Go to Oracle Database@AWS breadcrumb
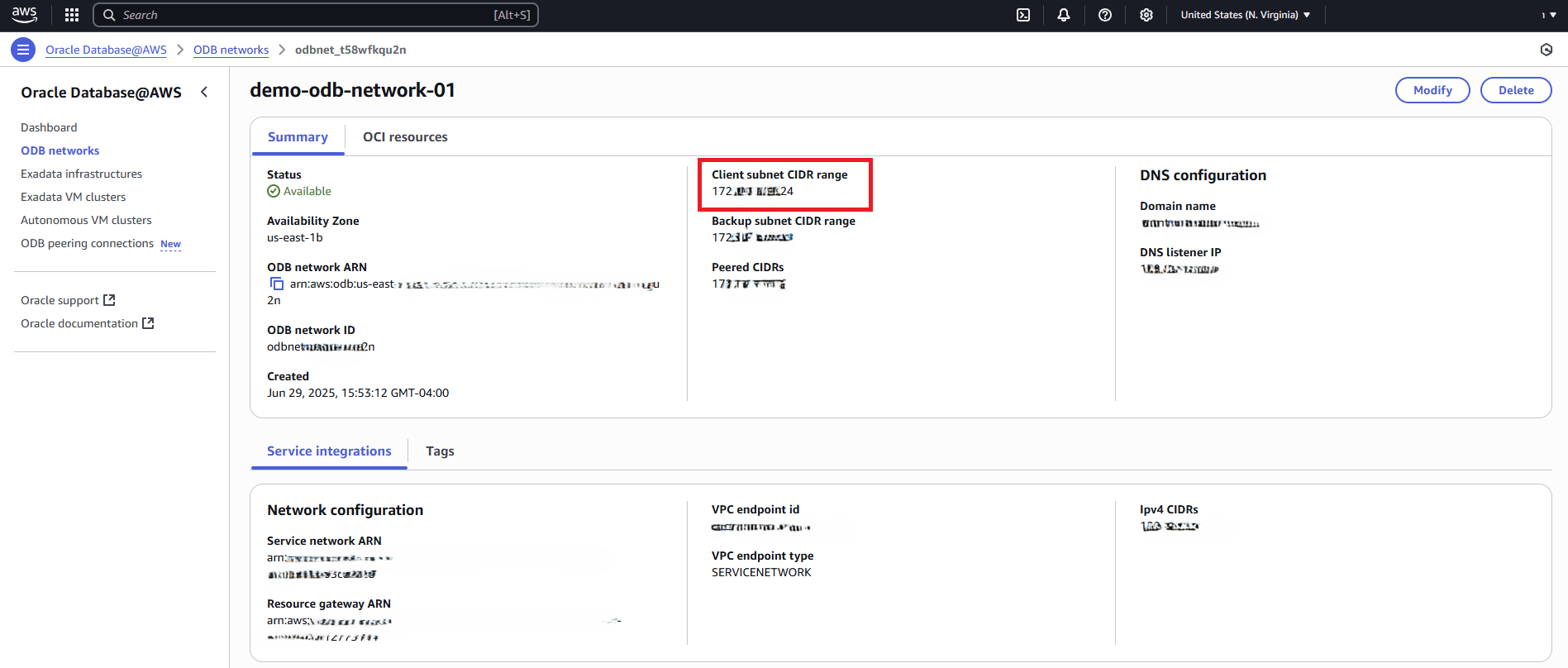 point(106,50)
